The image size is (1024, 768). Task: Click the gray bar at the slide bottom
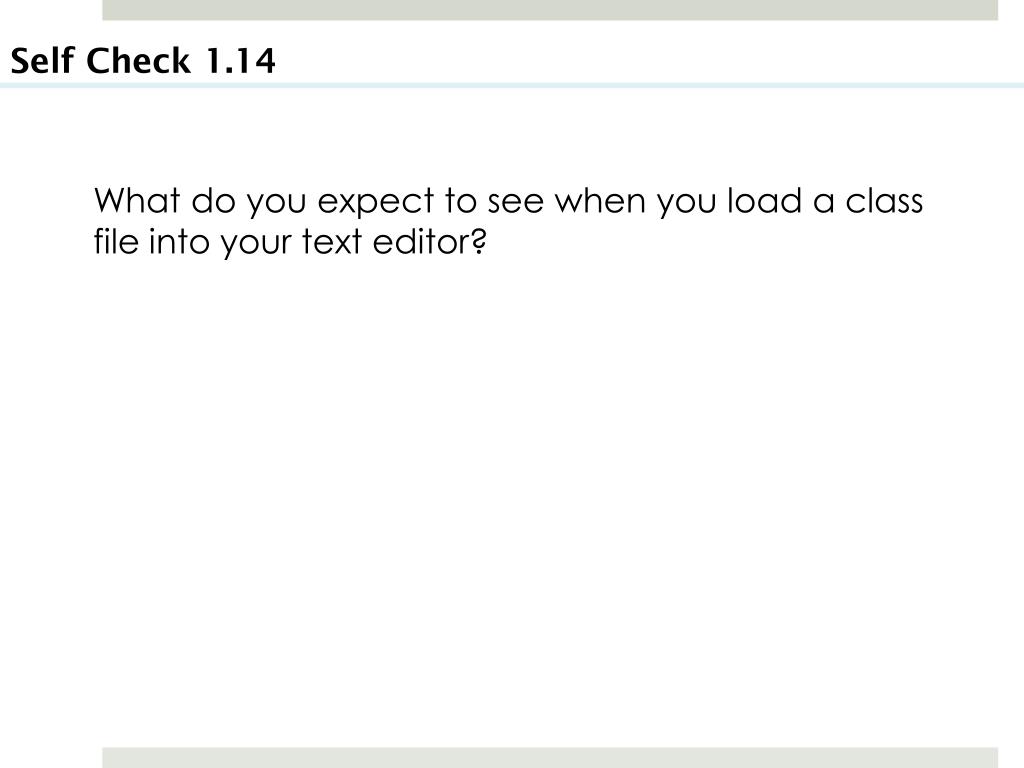click(x=550, y=758)
